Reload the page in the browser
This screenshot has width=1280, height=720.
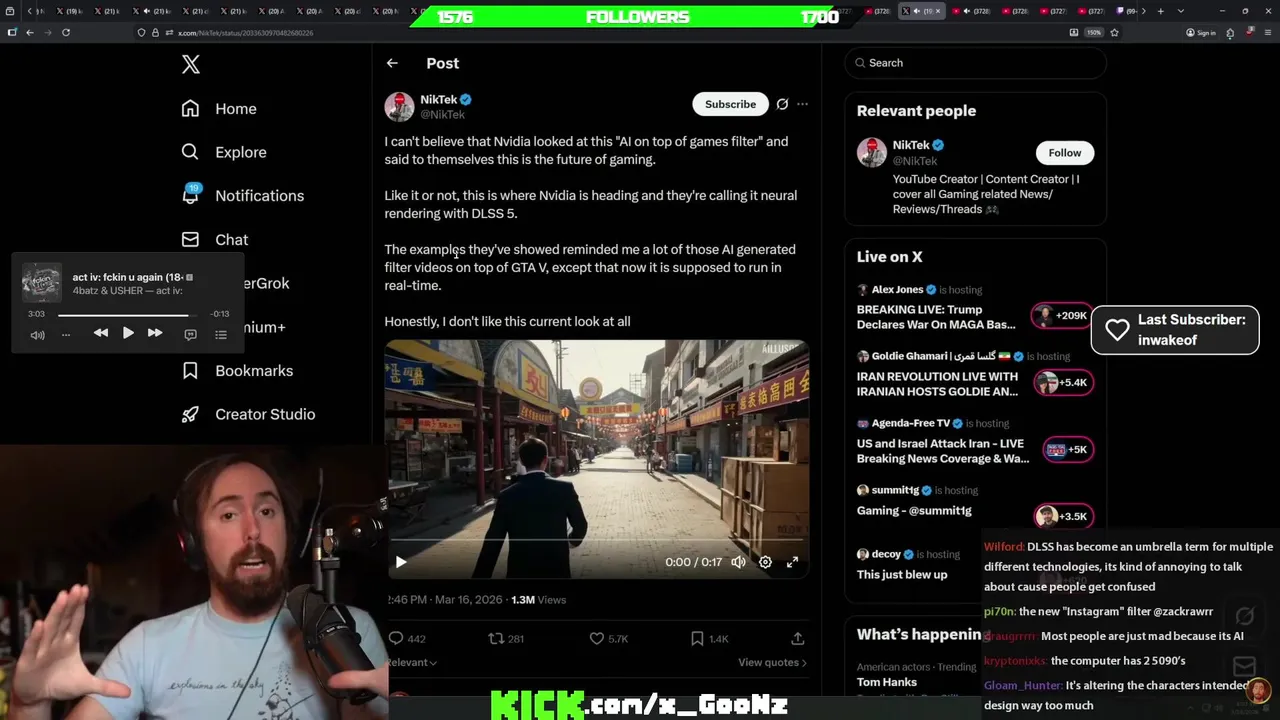pos(66,32)
